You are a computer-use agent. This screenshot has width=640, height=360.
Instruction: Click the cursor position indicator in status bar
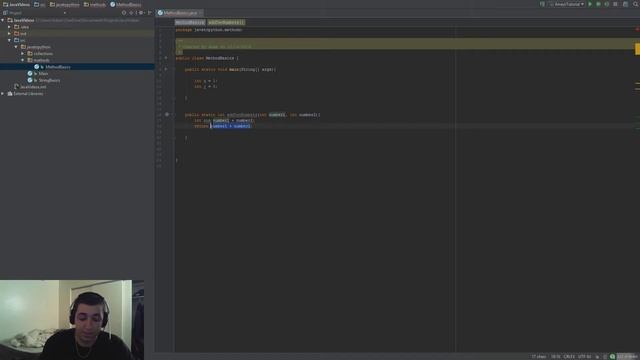tap(556, 357)
